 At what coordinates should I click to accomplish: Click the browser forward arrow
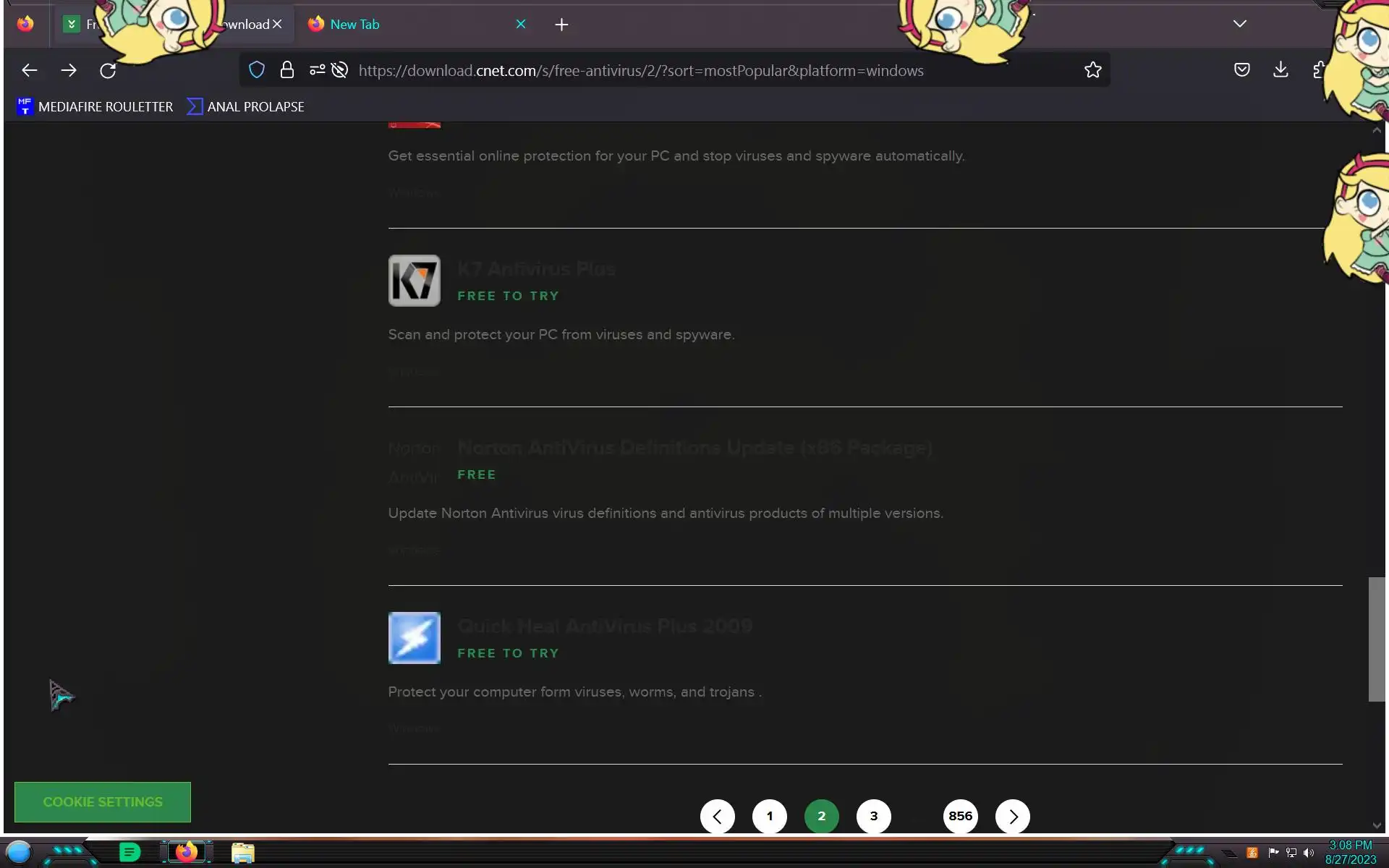pyautogui.click(x=69, y=70)
